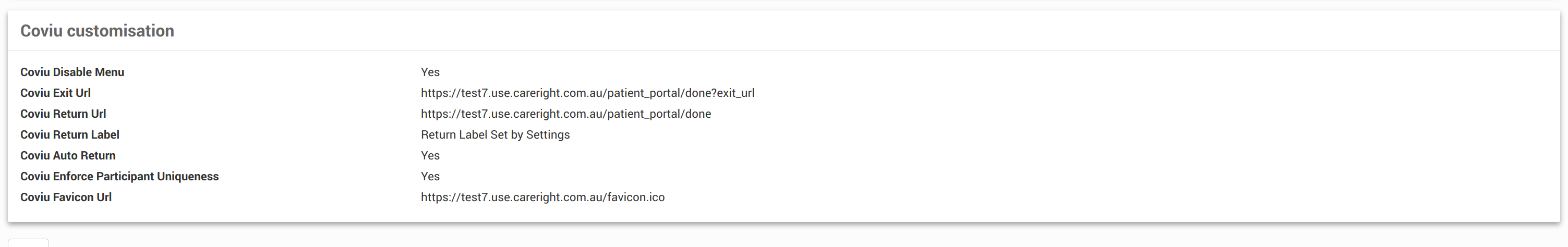Open the favicon.ico URL text

coord(542,197)
